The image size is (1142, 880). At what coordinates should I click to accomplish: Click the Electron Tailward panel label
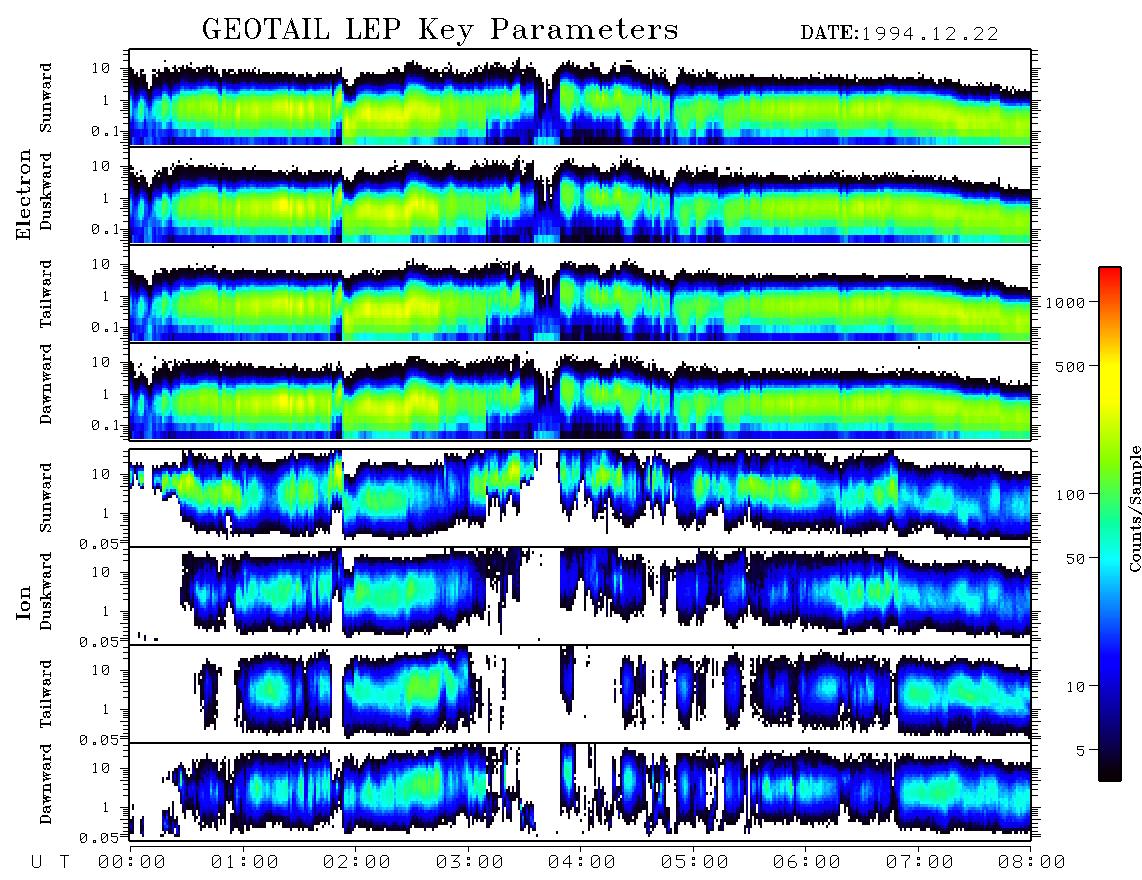tap(46, 294)
